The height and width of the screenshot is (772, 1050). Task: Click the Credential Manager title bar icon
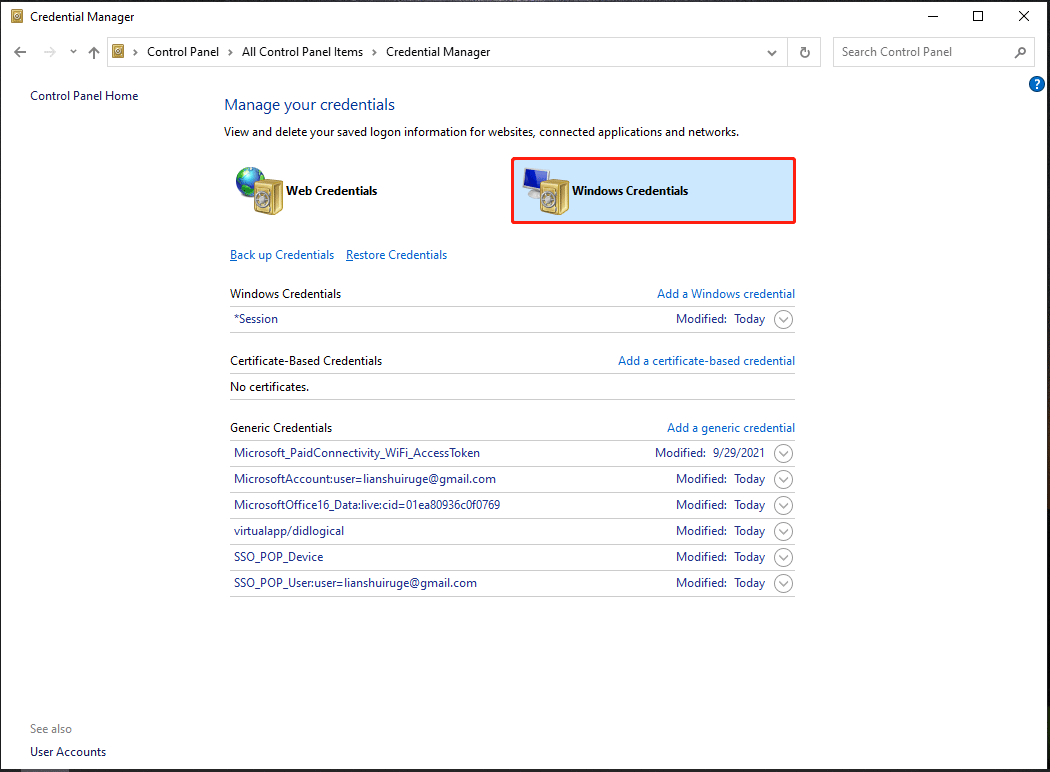[17, 16]
